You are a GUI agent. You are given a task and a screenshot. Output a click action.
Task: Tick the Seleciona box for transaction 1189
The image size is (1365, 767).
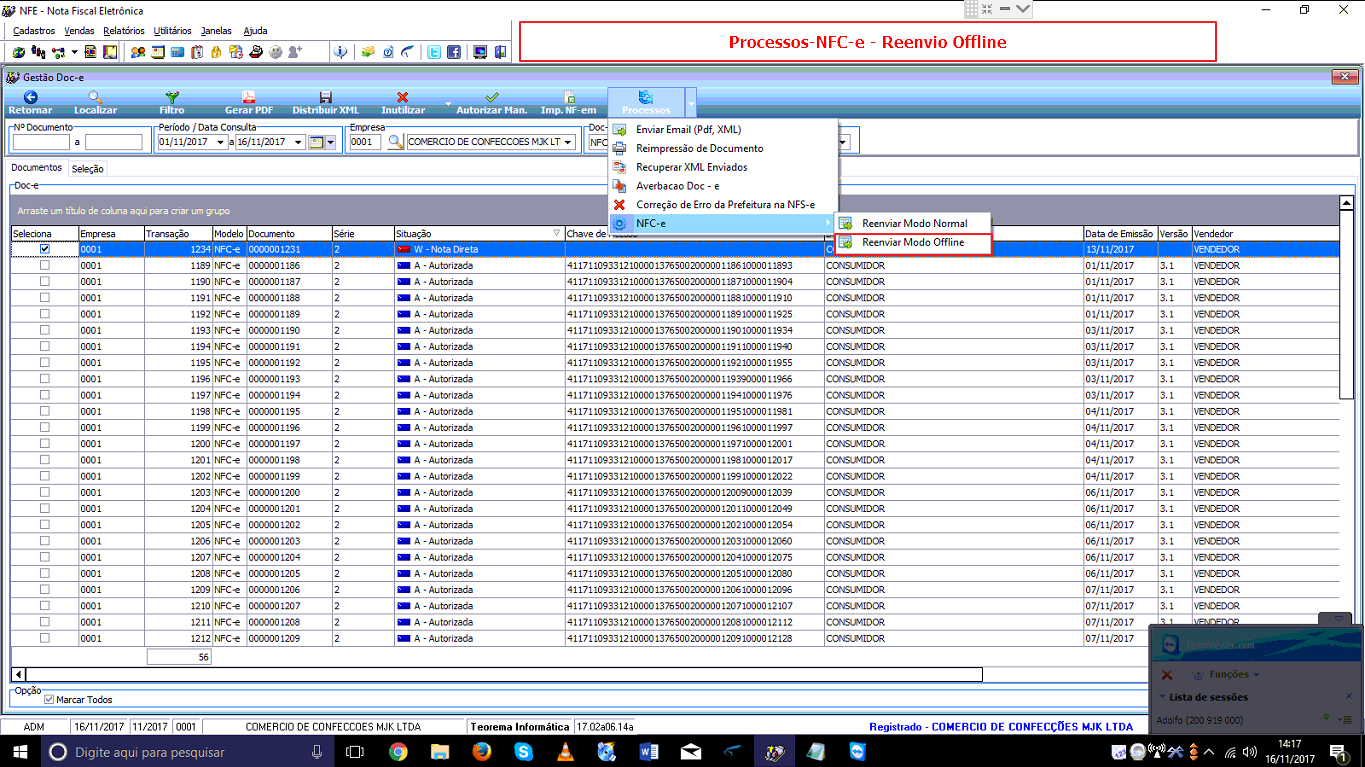pyautogui.click(x=44, y=265)
